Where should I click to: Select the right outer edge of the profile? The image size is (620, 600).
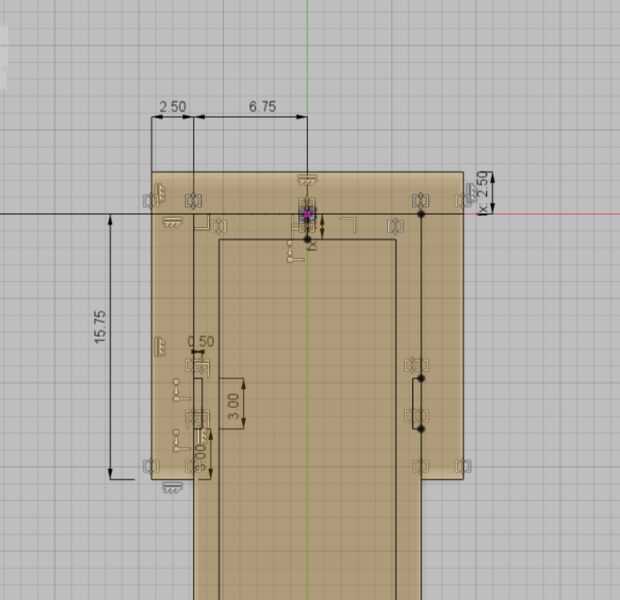click(463, 326)
